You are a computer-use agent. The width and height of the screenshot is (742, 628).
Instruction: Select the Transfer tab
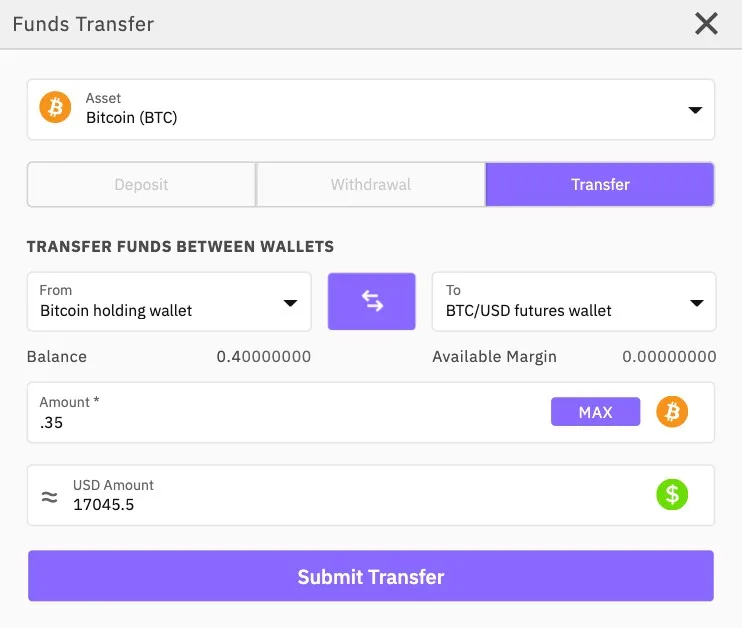pos(600,185)
